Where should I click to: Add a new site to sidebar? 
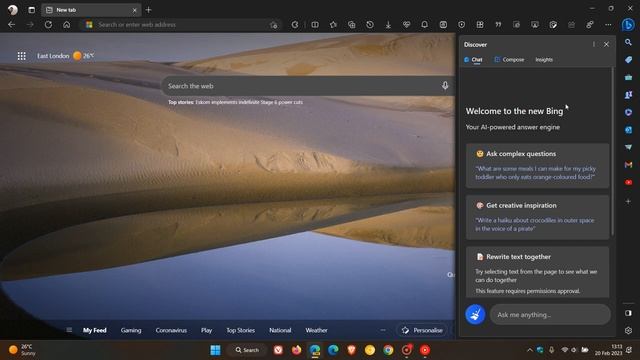coord(629,201)
